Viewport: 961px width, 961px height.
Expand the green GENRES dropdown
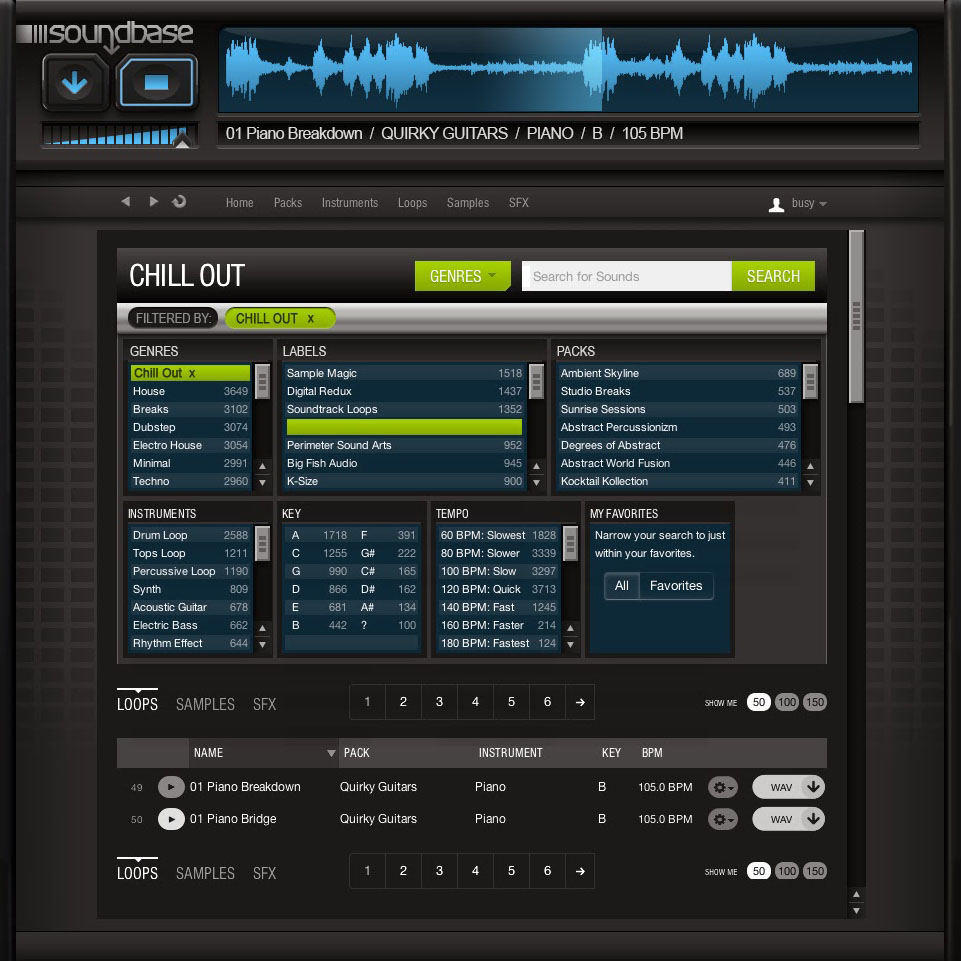tap(462, 276)
